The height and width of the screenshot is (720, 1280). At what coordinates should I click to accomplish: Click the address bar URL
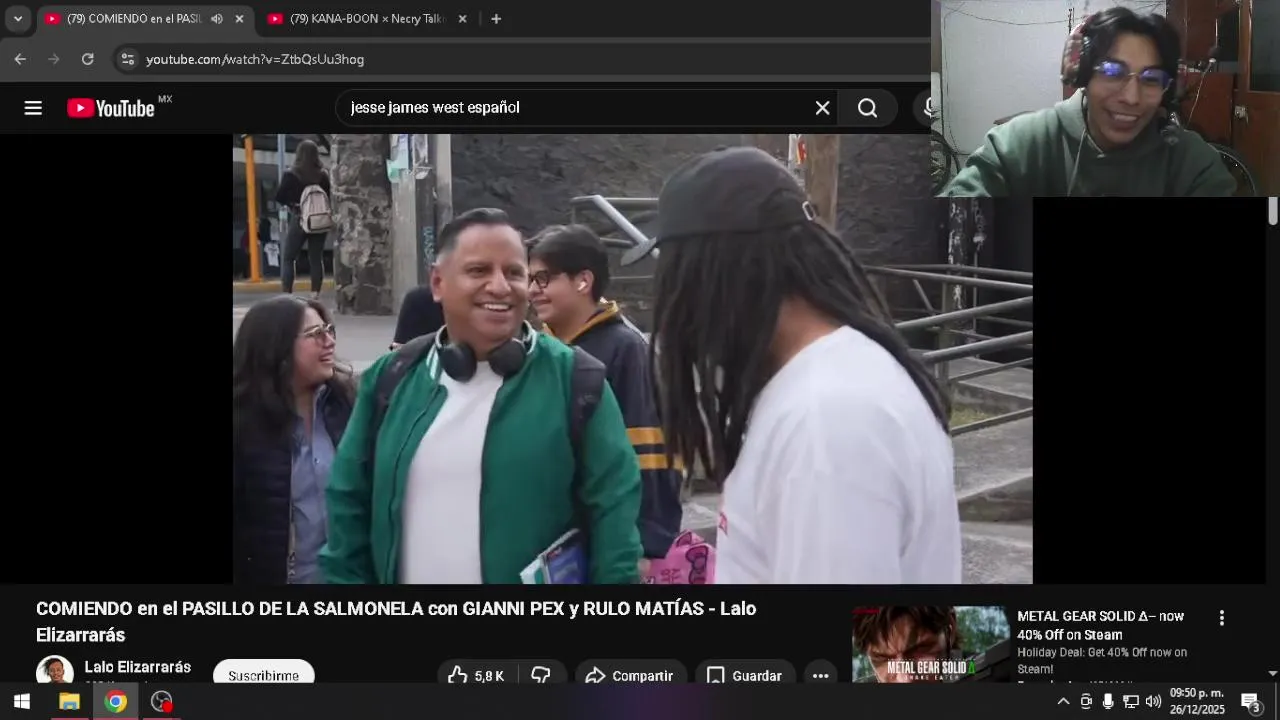[255, 59]
